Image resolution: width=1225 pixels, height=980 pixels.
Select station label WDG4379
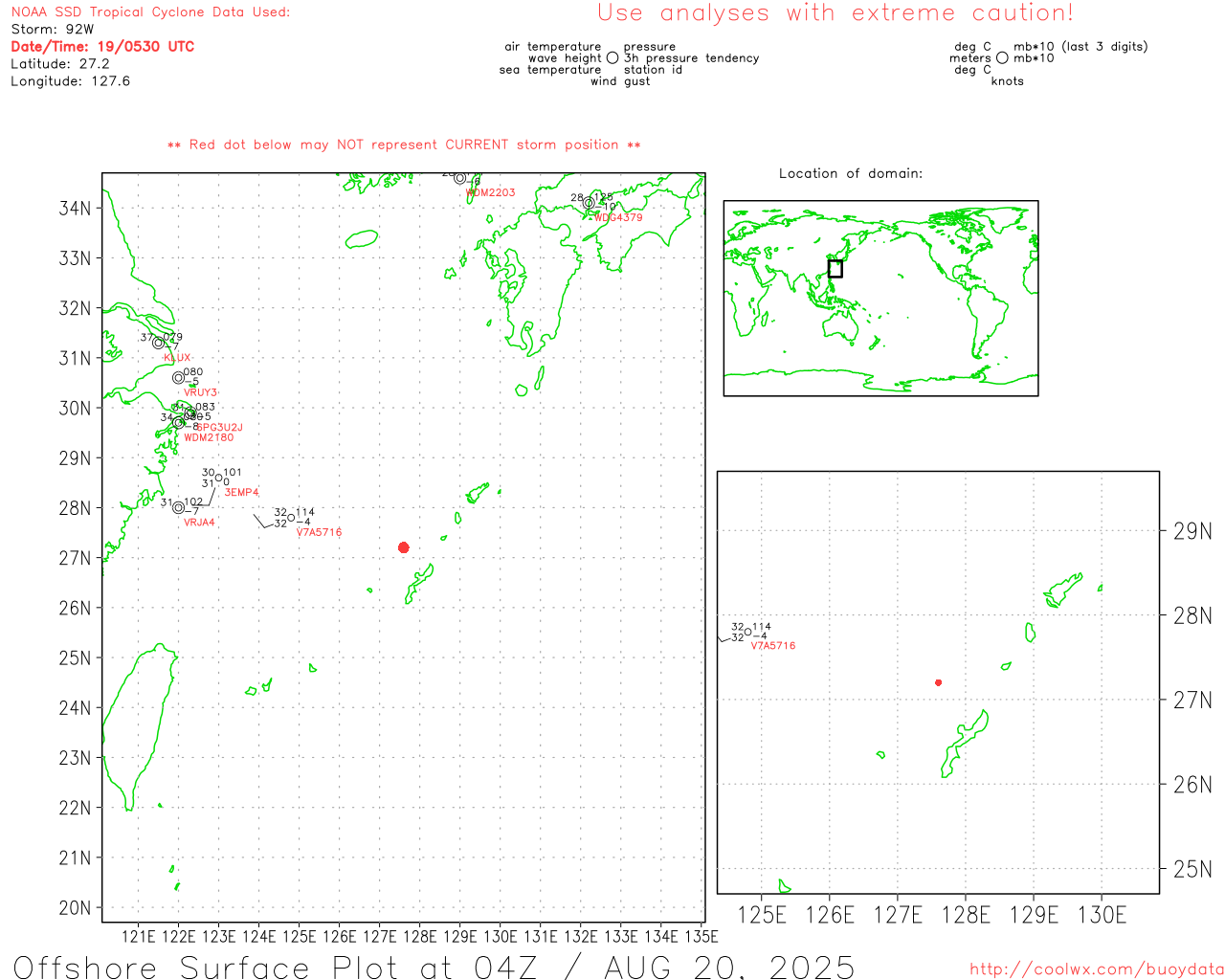[x=618, y=217]
